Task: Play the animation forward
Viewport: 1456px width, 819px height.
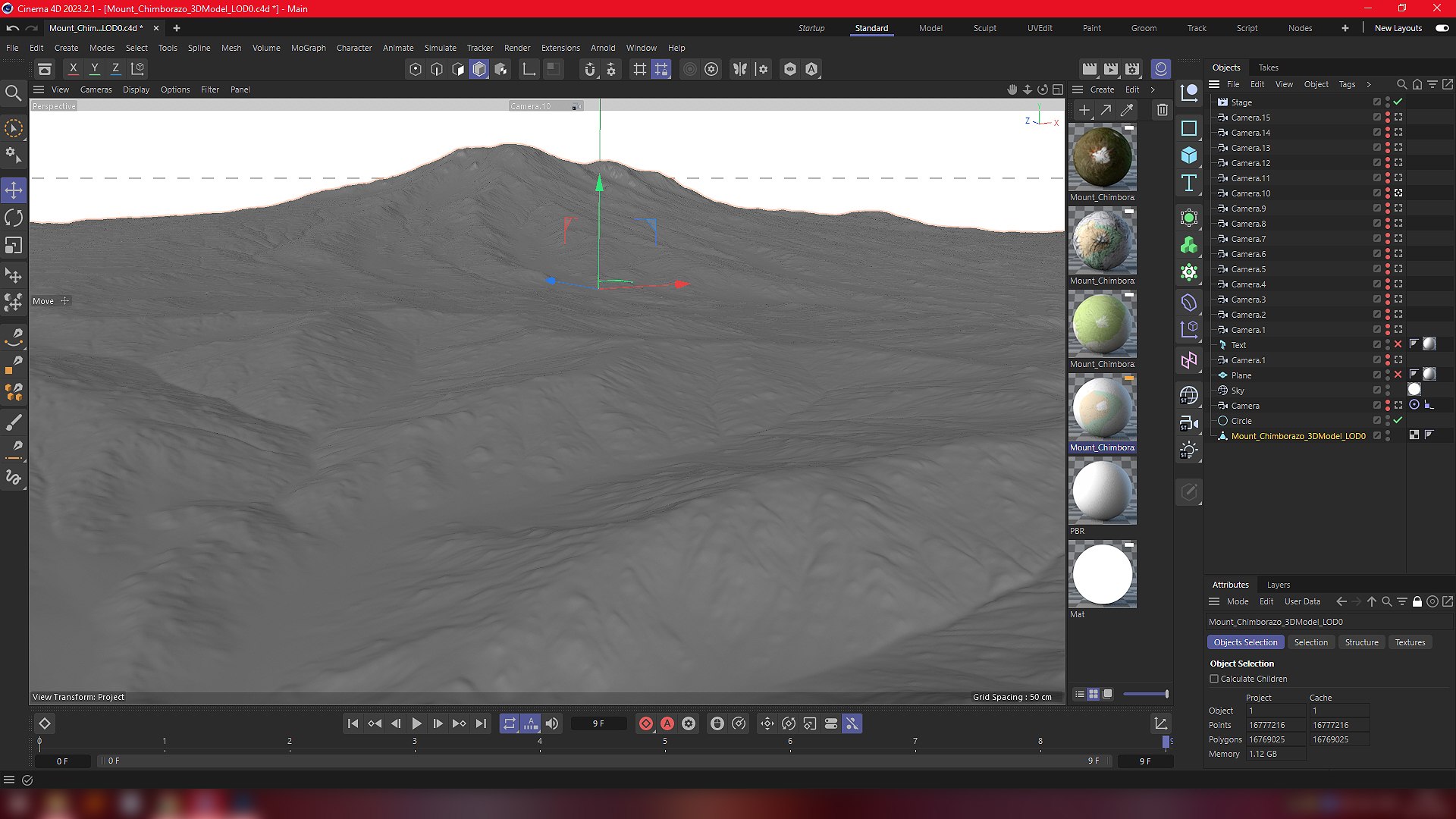Action: [x=416, y=723]
